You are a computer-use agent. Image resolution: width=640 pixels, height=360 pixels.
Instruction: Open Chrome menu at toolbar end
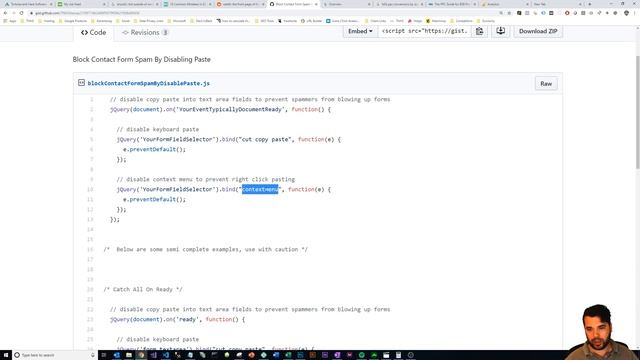(634, 13)
